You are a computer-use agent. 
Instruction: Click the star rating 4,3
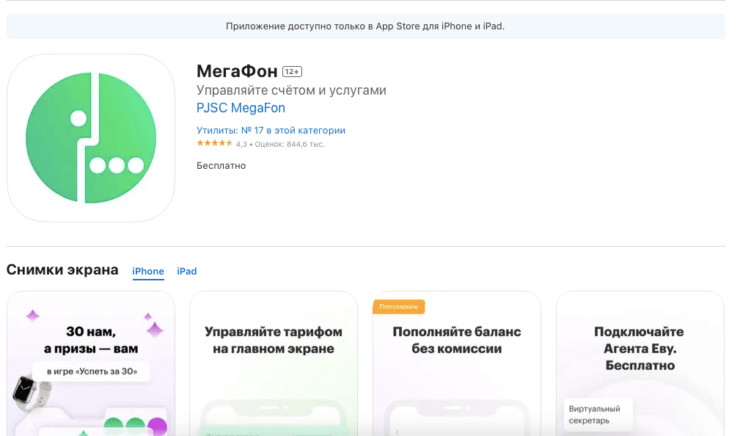pos(215,143)
